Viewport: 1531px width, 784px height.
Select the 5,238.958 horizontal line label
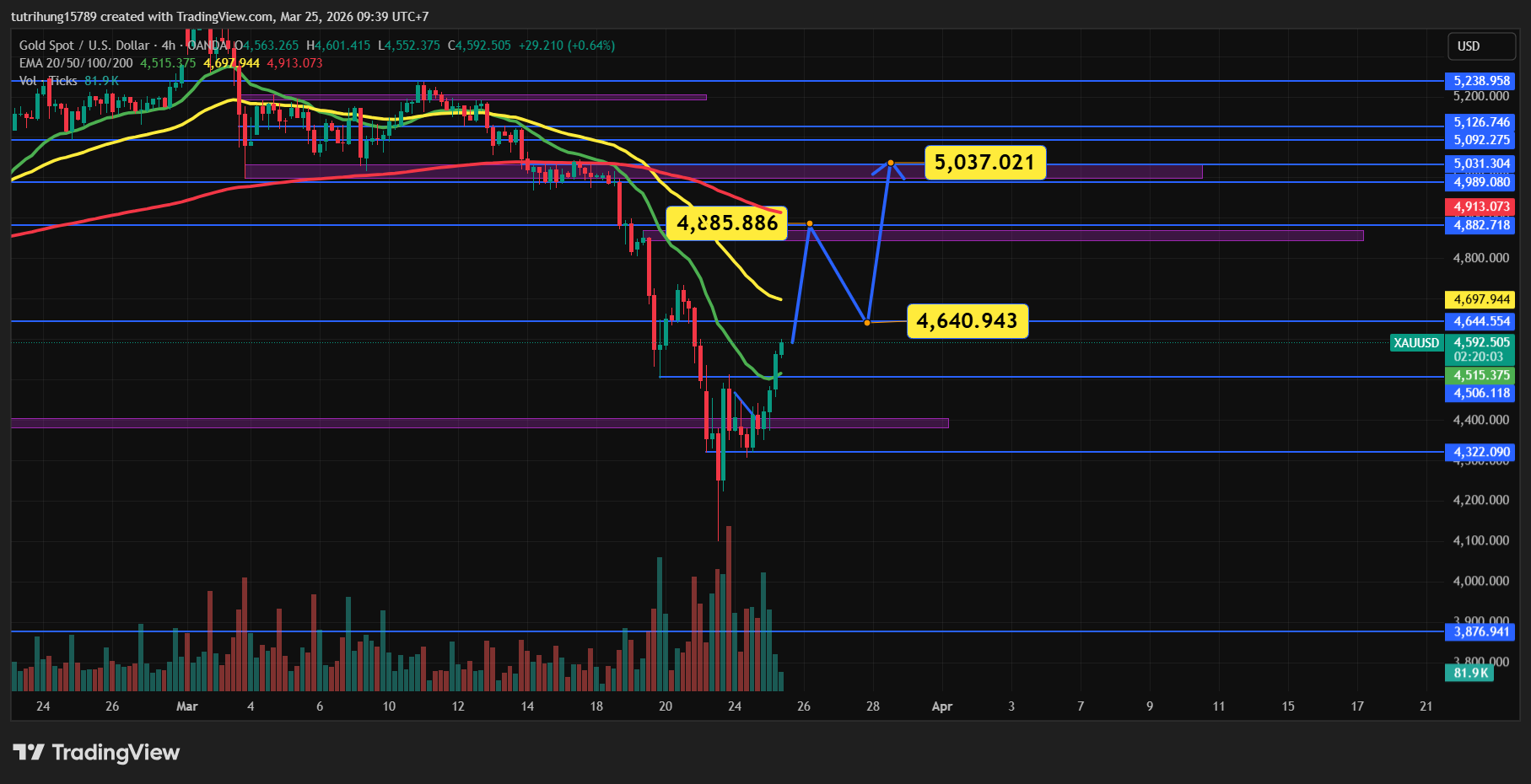(x=1481, y=81)
